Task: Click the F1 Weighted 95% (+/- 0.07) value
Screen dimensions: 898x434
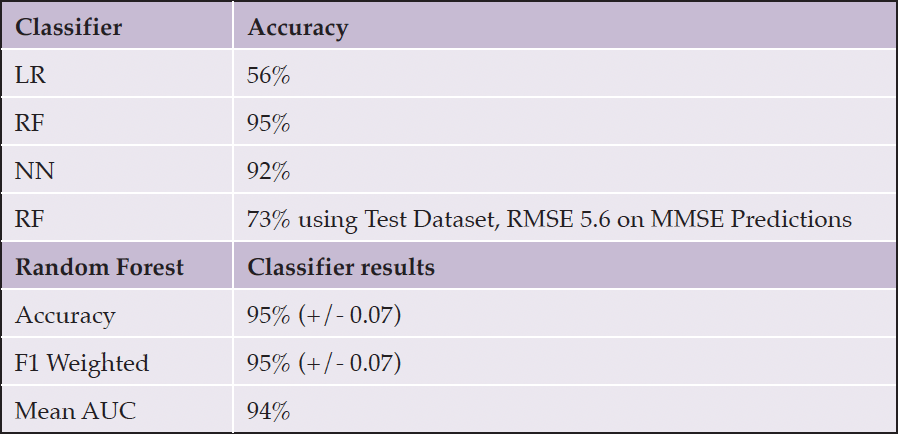Action: (324, 364)
